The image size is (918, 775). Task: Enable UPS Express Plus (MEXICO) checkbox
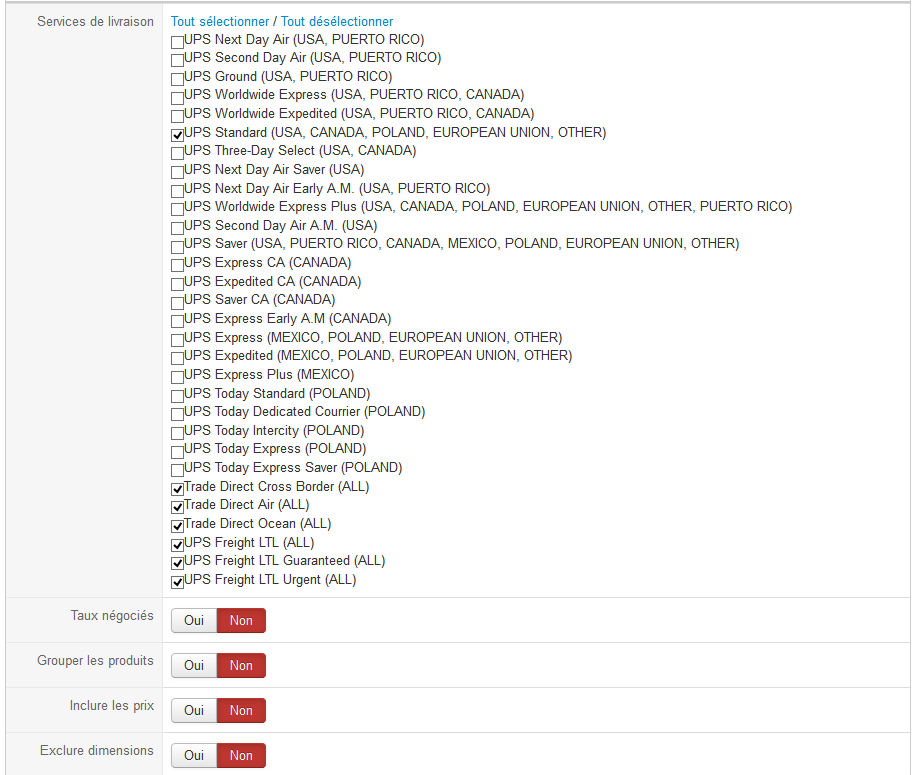(x=177, y=377)
